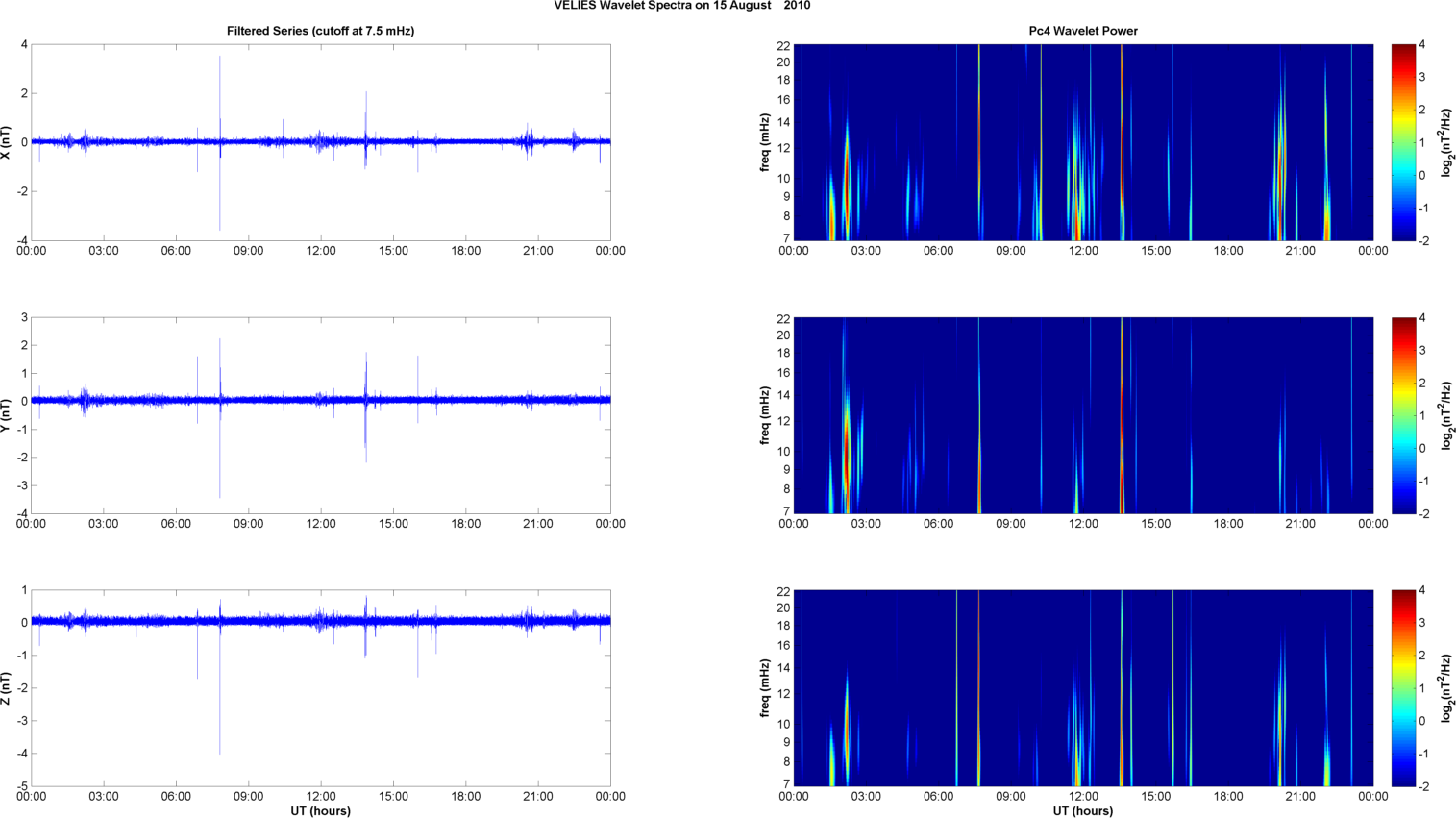Click the 12:00 tick below X series plot
This screenshot has width=1456, height=818.
(321, 251)
